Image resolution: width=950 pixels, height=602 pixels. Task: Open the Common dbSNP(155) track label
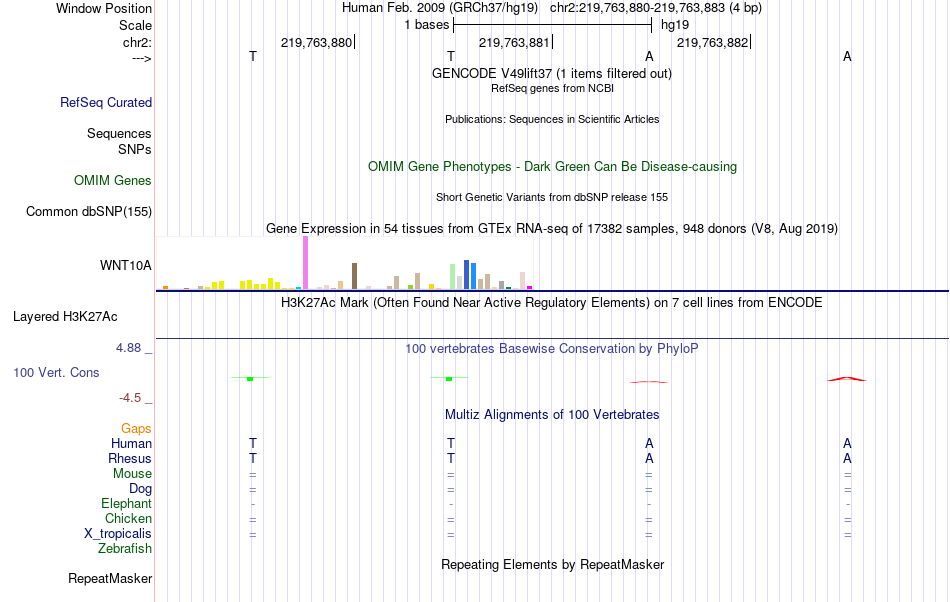(x=88, y=211)
